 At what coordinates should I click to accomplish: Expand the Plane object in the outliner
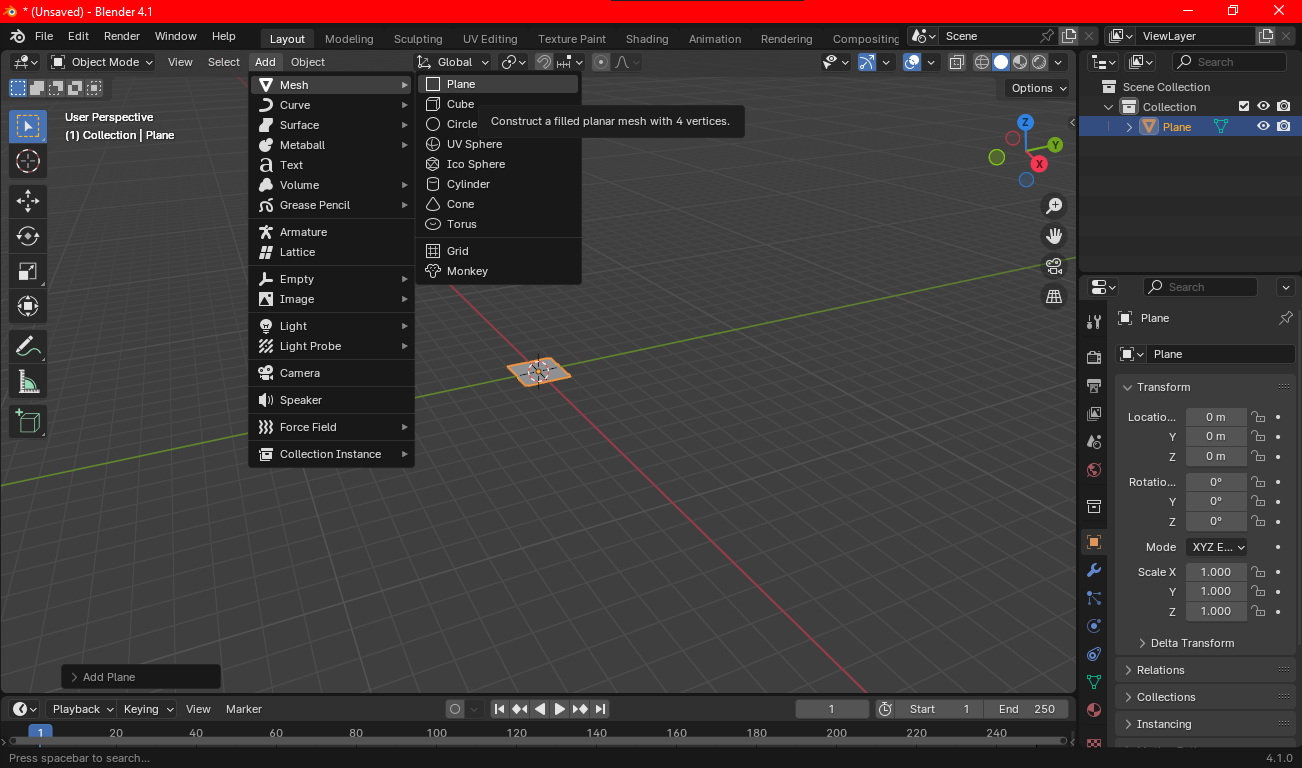click(1129, 127)
